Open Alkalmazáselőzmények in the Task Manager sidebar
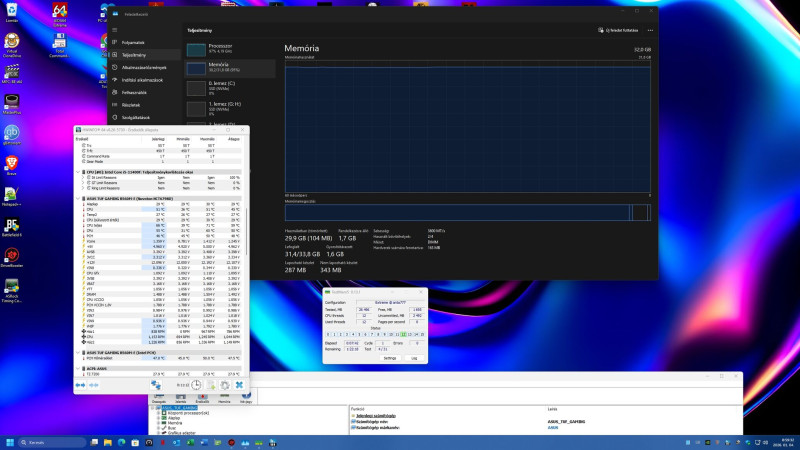800x450 pixels. click(144, 67)
